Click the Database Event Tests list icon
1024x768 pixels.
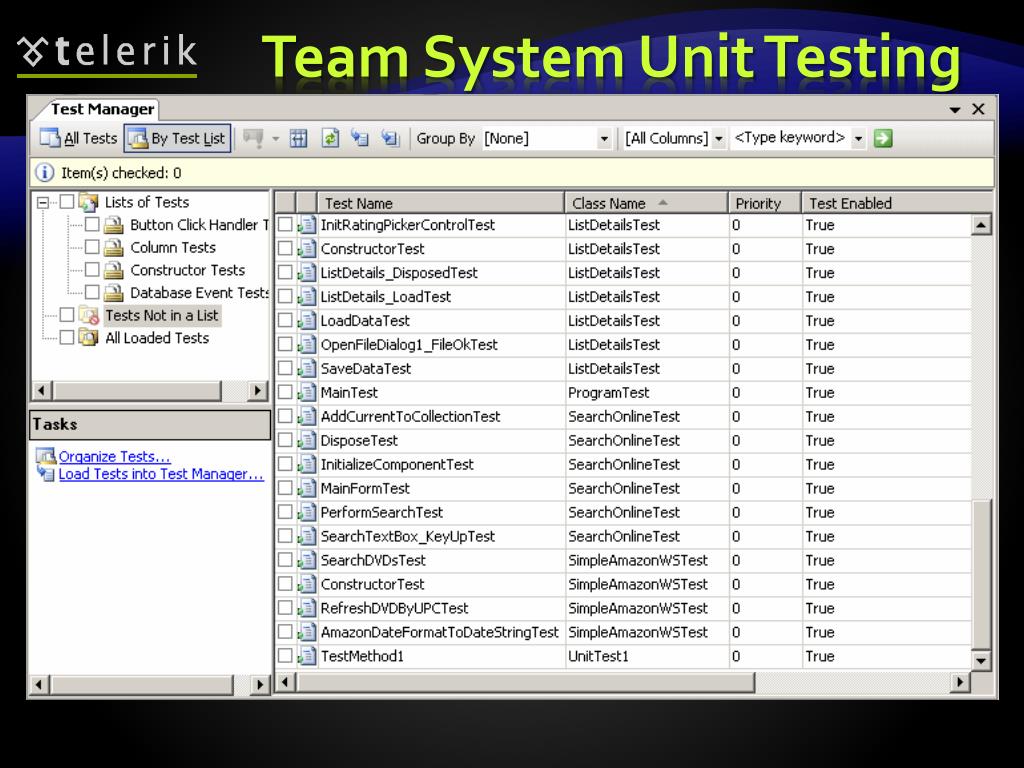114,293
